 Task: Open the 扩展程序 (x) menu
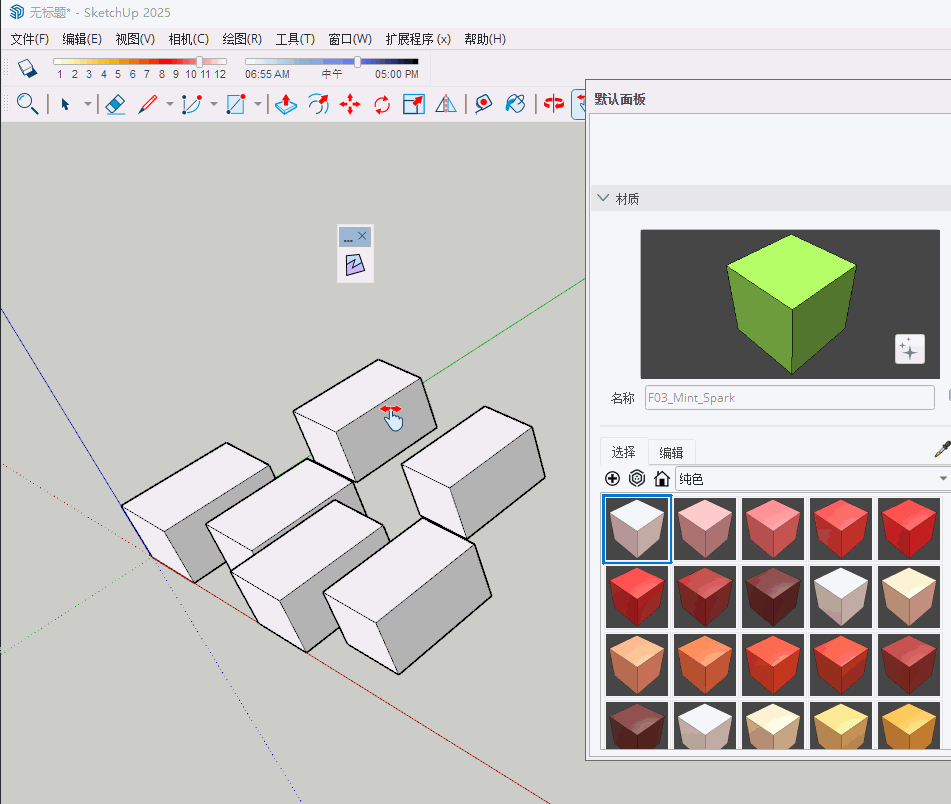tap(418, 39)
